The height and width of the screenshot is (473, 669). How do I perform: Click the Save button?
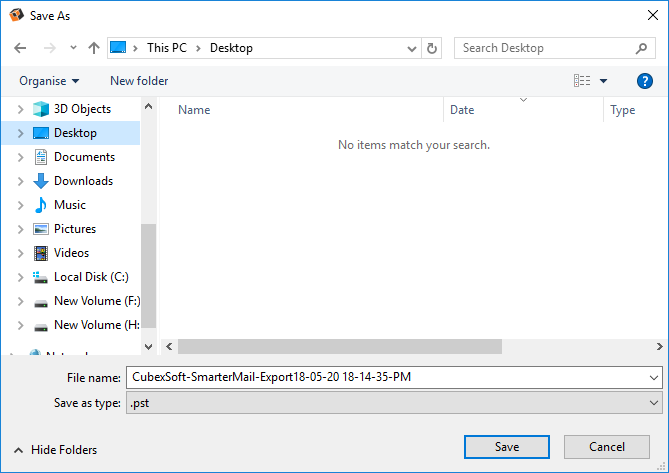(x=506, y=446)
